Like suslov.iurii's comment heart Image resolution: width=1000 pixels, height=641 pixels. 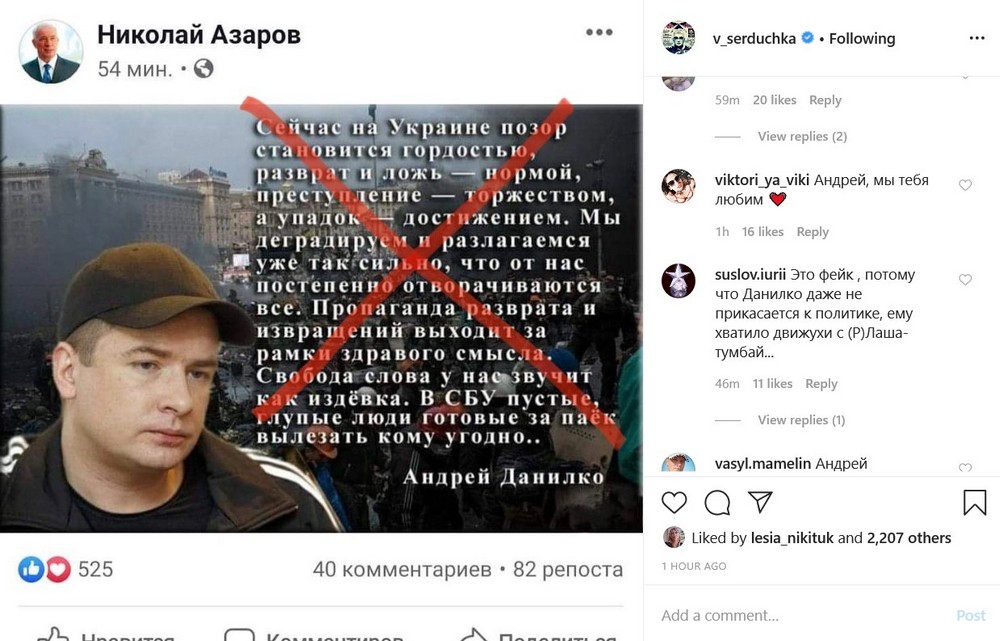click(966, 279)
